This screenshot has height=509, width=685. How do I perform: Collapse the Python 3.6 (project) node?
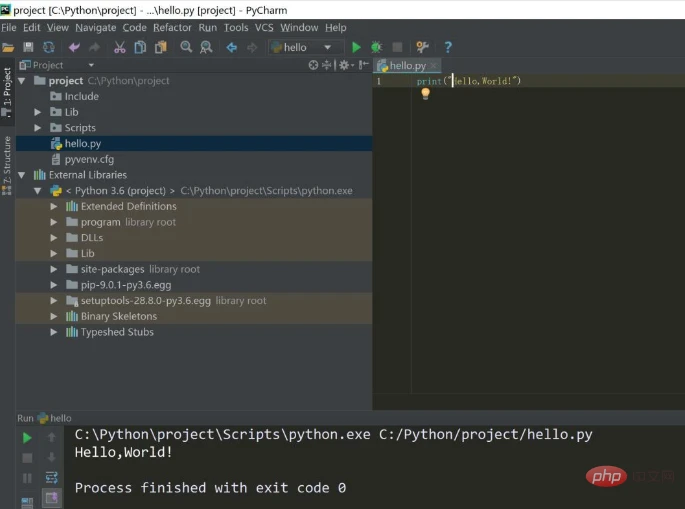coord(38,191)
